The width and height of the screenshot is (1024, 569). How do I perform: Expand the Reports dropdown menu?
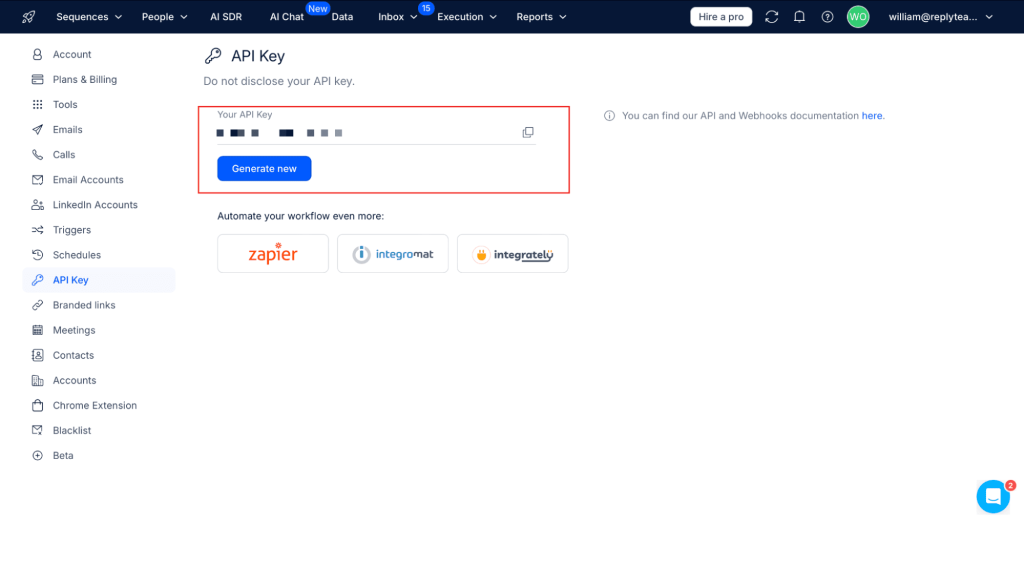(x=541, y=17)
